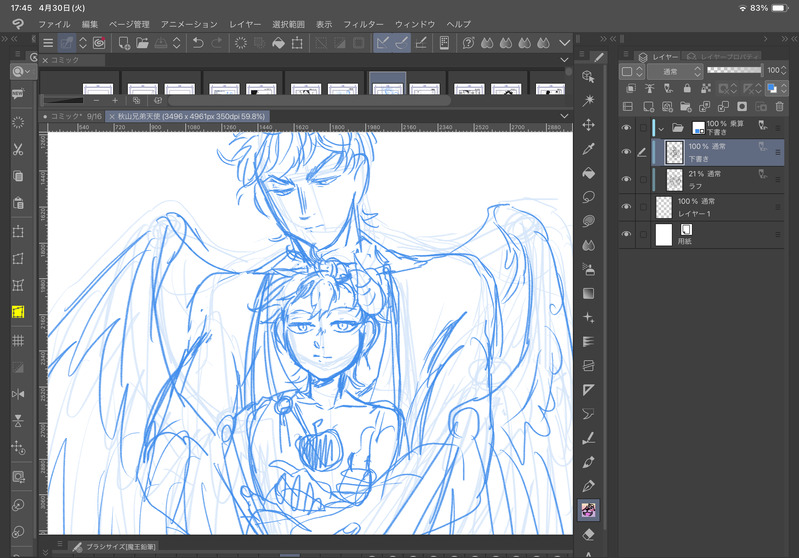The width and height of the screenshot is (799, 558).
Task: Click opacity value stepper arrows
Action: (x=784, y=71)
